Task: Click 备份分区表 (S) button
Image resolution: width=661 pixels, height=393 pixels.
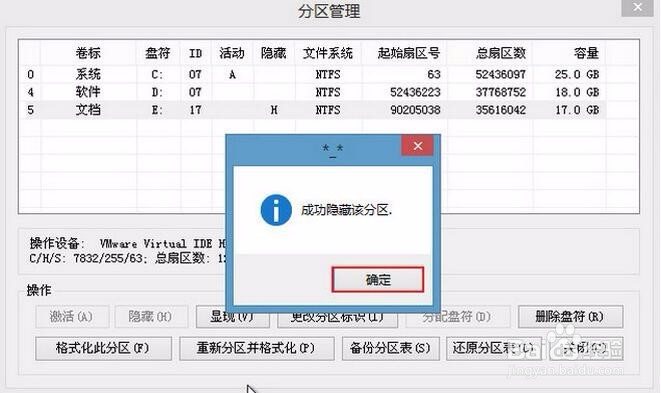Action: (390, 348)
